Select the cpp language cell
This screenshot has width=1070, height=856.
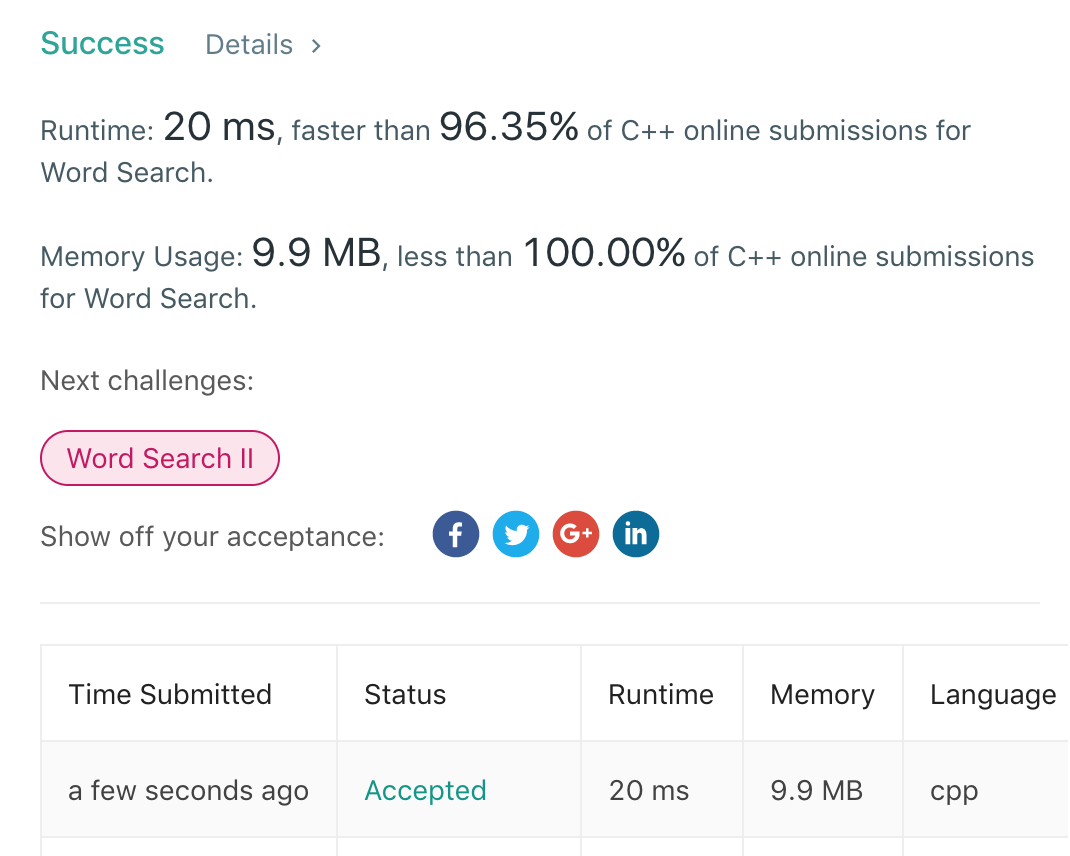pos(954,791)
